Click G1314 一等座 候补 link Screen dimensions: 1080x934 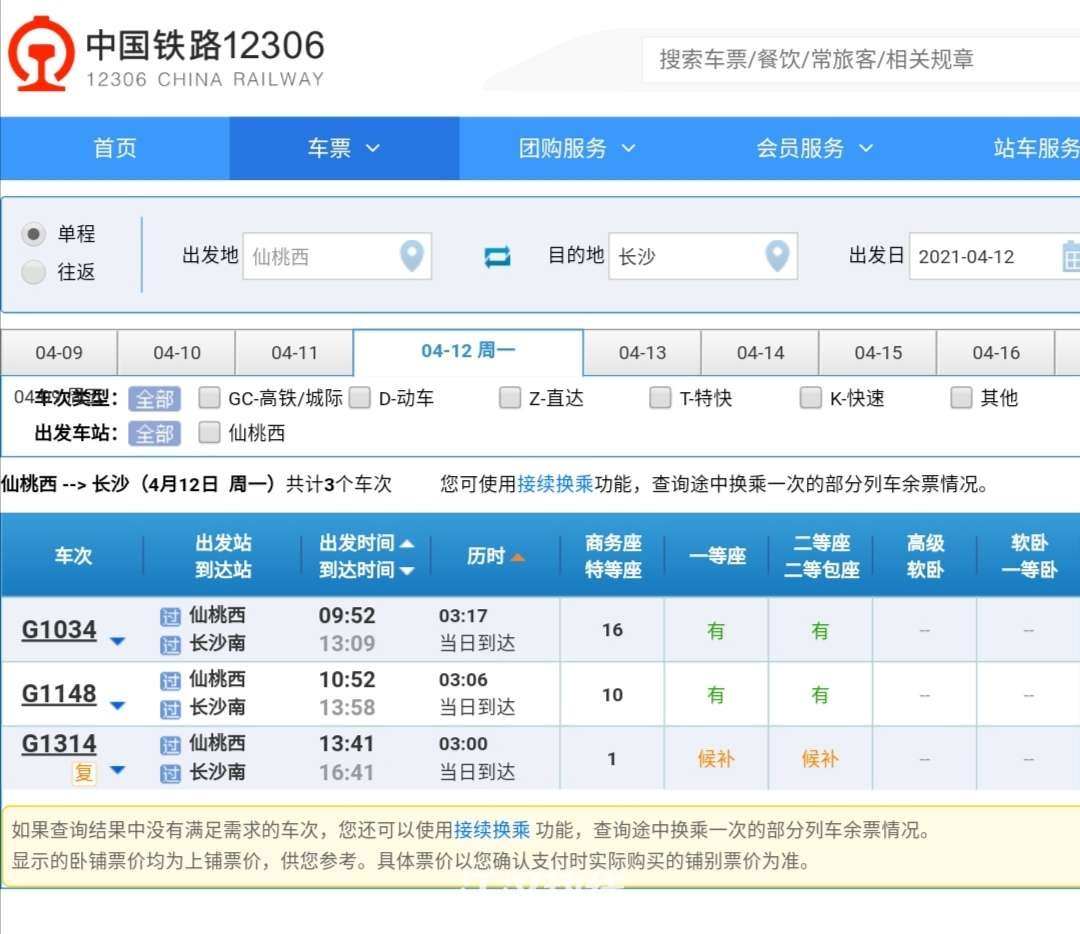point(716,759)
